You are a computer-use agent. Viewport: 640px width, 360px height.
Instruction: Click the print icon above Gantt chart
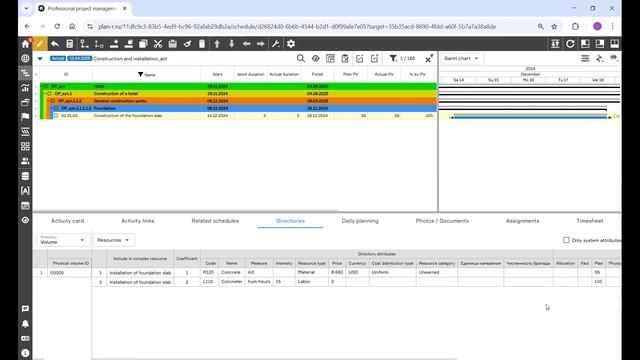pyautogui.click(x=614, y=58)
